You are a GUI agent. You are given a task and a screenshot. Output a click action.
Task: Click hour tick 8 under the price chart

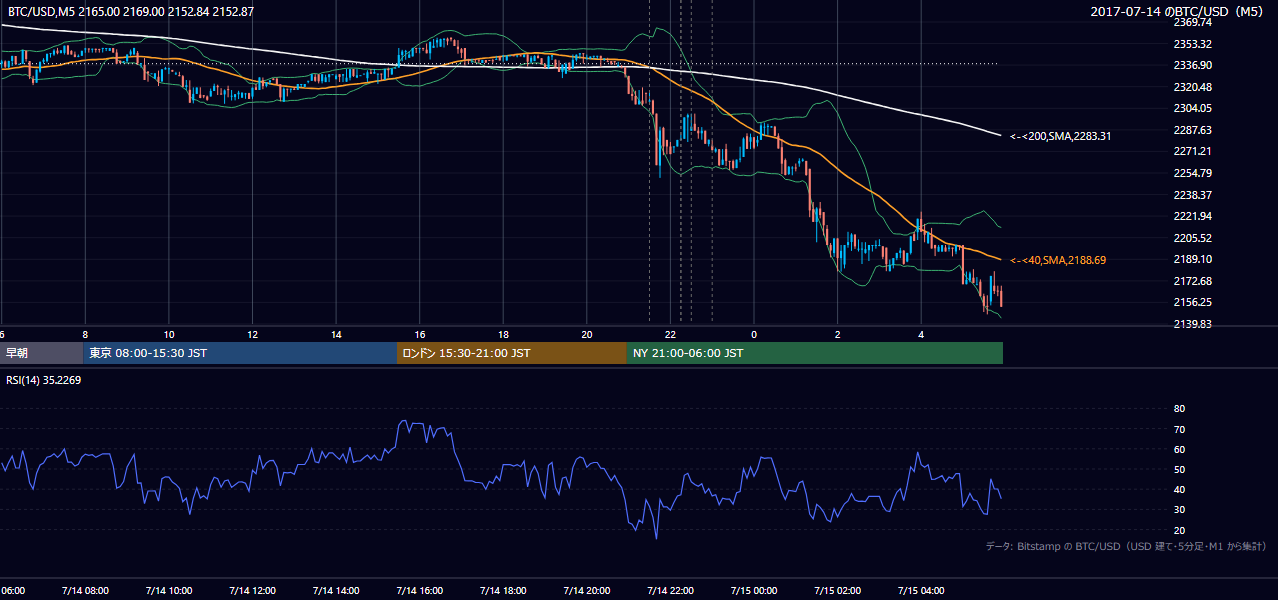[85, 335]
